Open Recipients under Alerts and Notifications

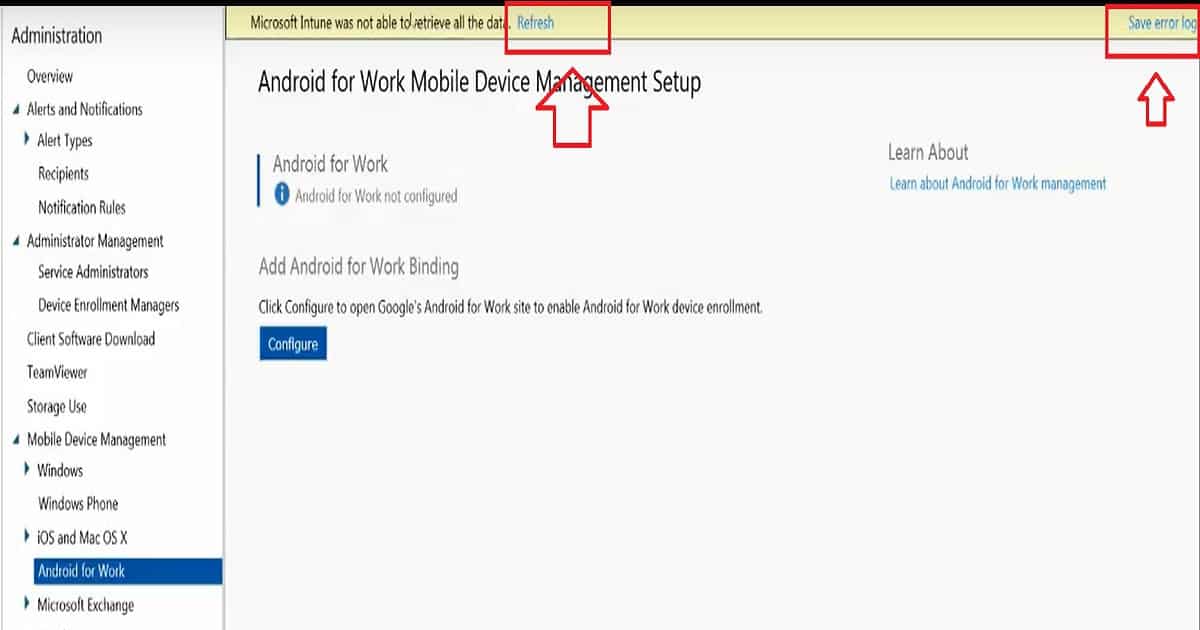[x=63, y=174]
